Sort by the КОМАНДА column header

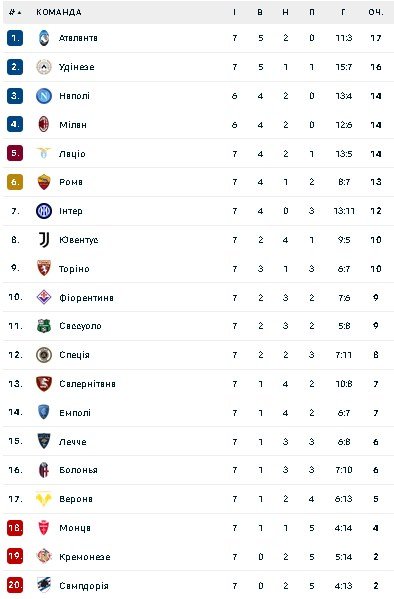[x=59, y=12]
